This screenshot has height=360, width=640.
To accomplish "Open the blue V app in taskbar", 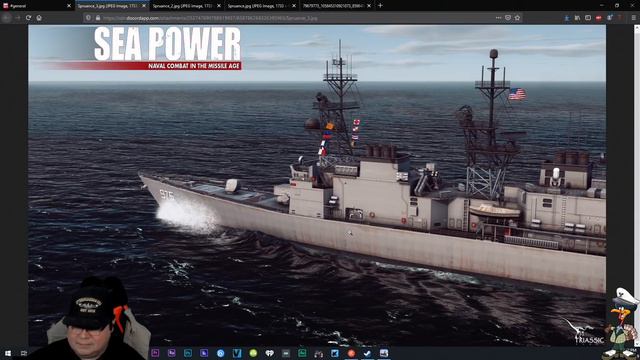I will coord(237,353).
